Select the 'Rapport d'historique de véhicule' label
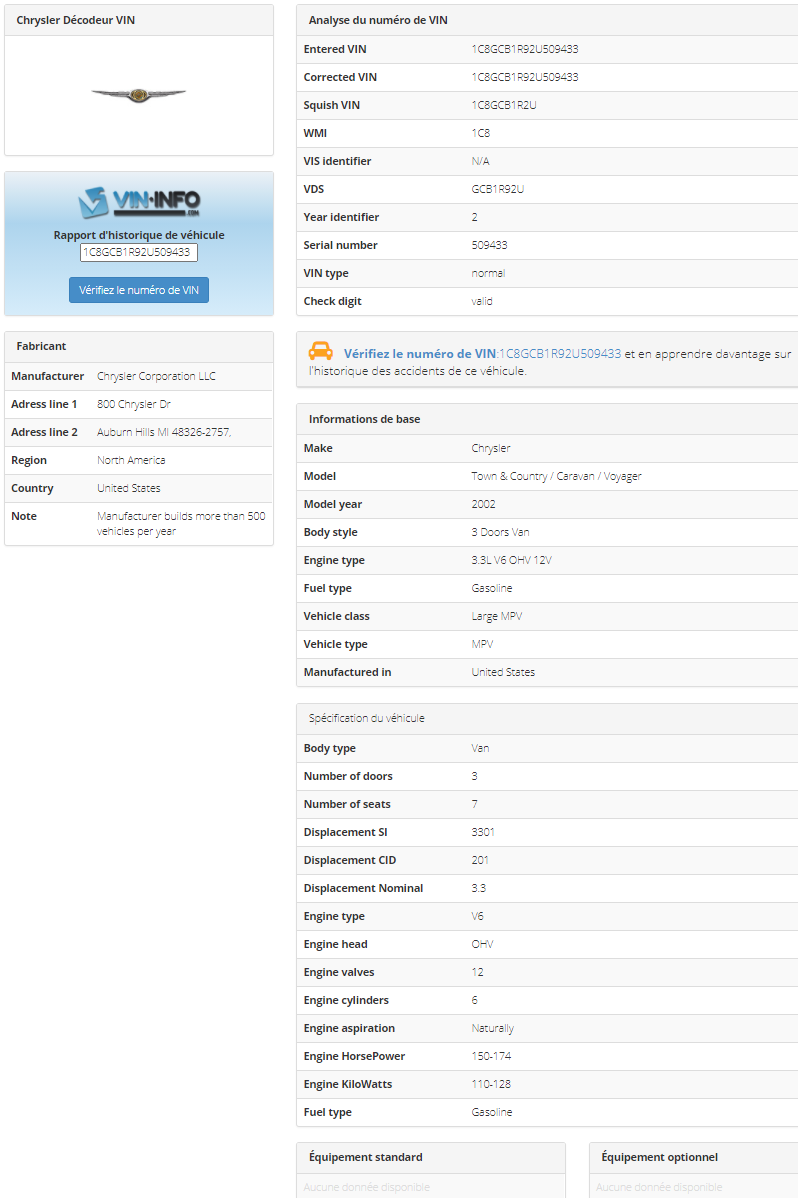This screenshot has width=798, height=1198. pyautogui.click(x=138, y=235)
